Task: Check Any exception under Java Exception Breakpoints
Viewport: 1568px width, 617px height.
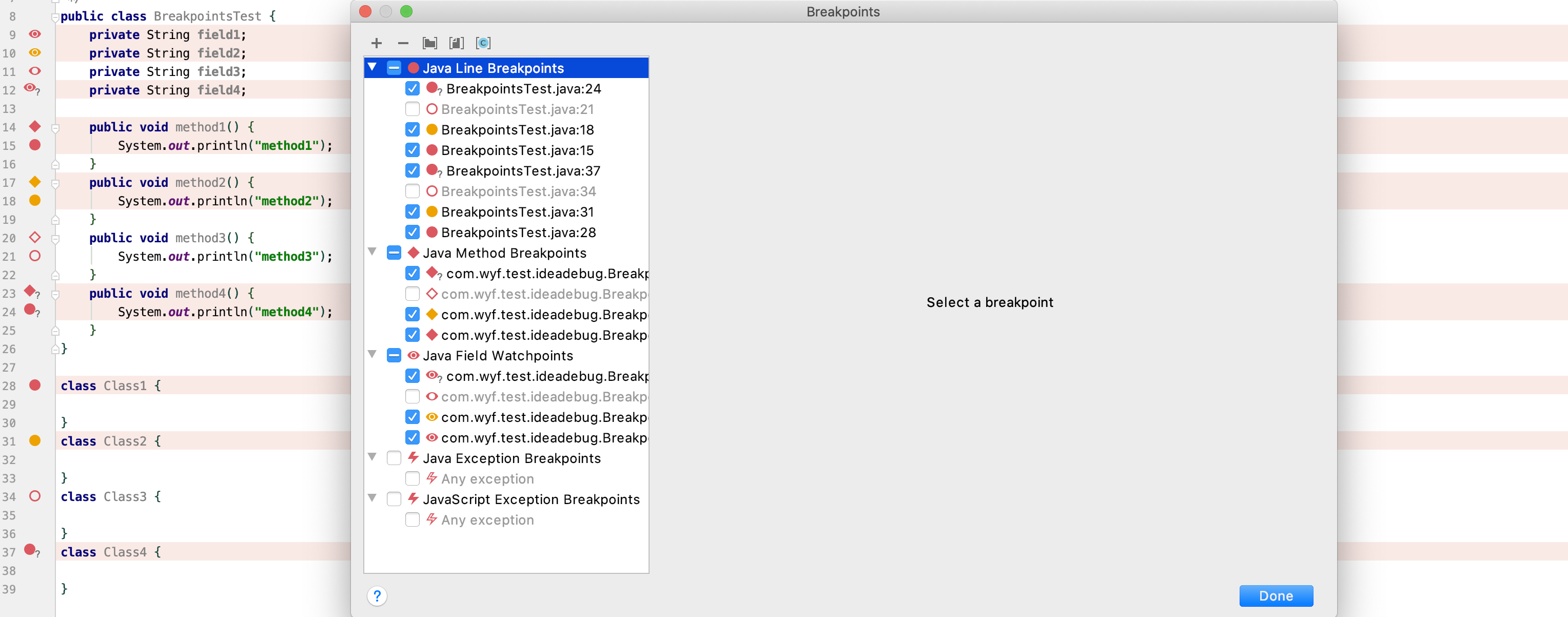Action: [412, 478]
